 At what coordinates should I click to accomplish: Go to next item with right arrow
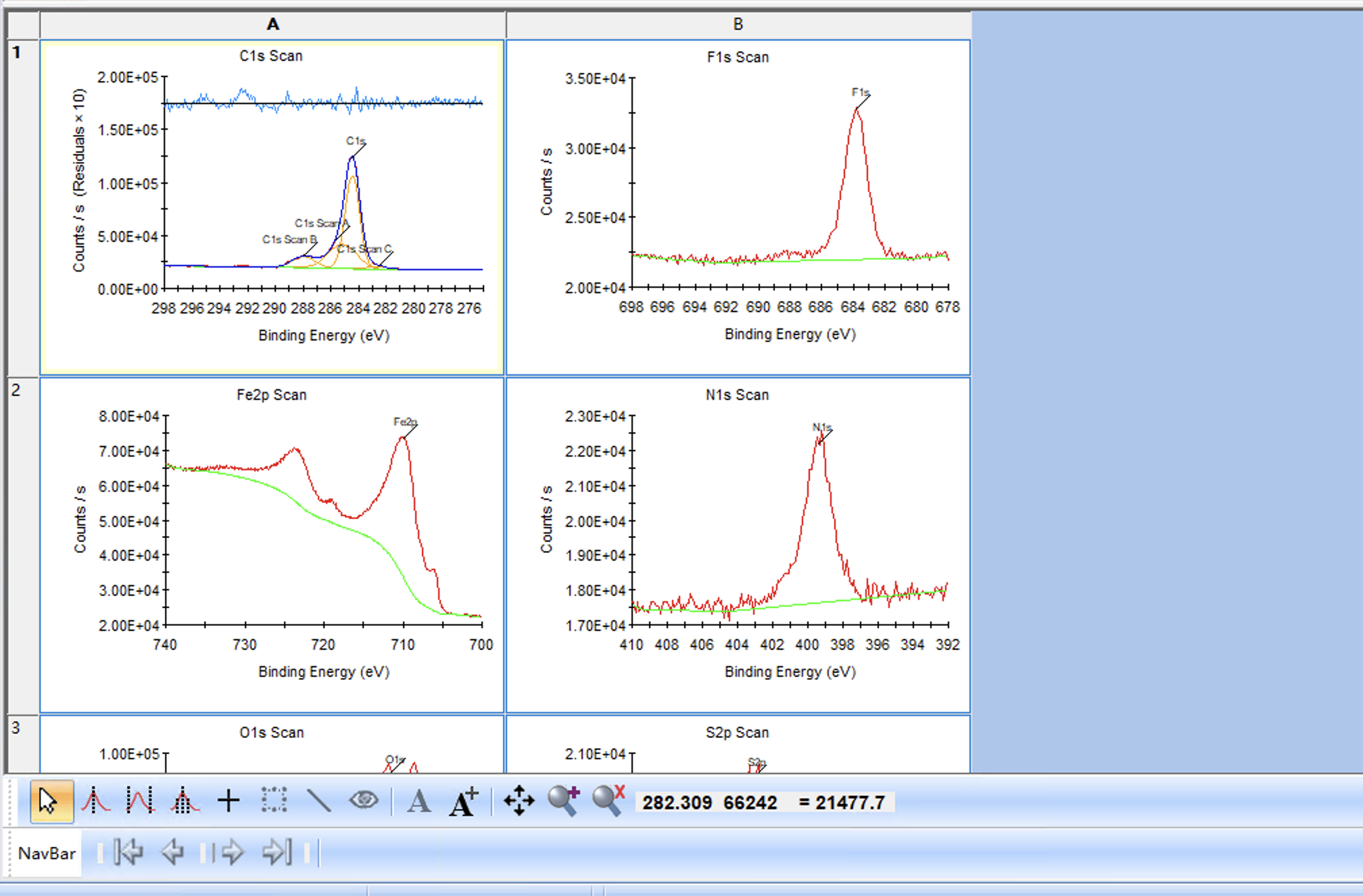point(232,852)
